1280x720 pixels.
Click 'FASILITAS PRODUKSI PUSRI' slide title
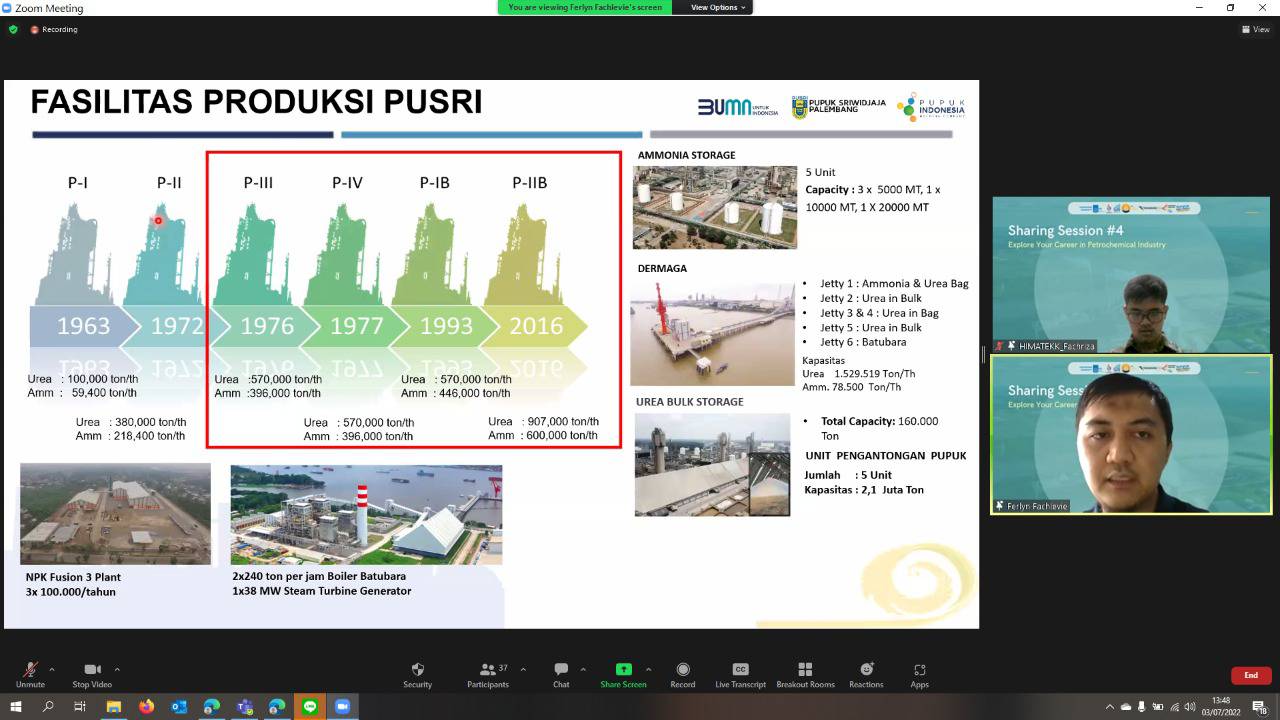[x=256, y=102]
